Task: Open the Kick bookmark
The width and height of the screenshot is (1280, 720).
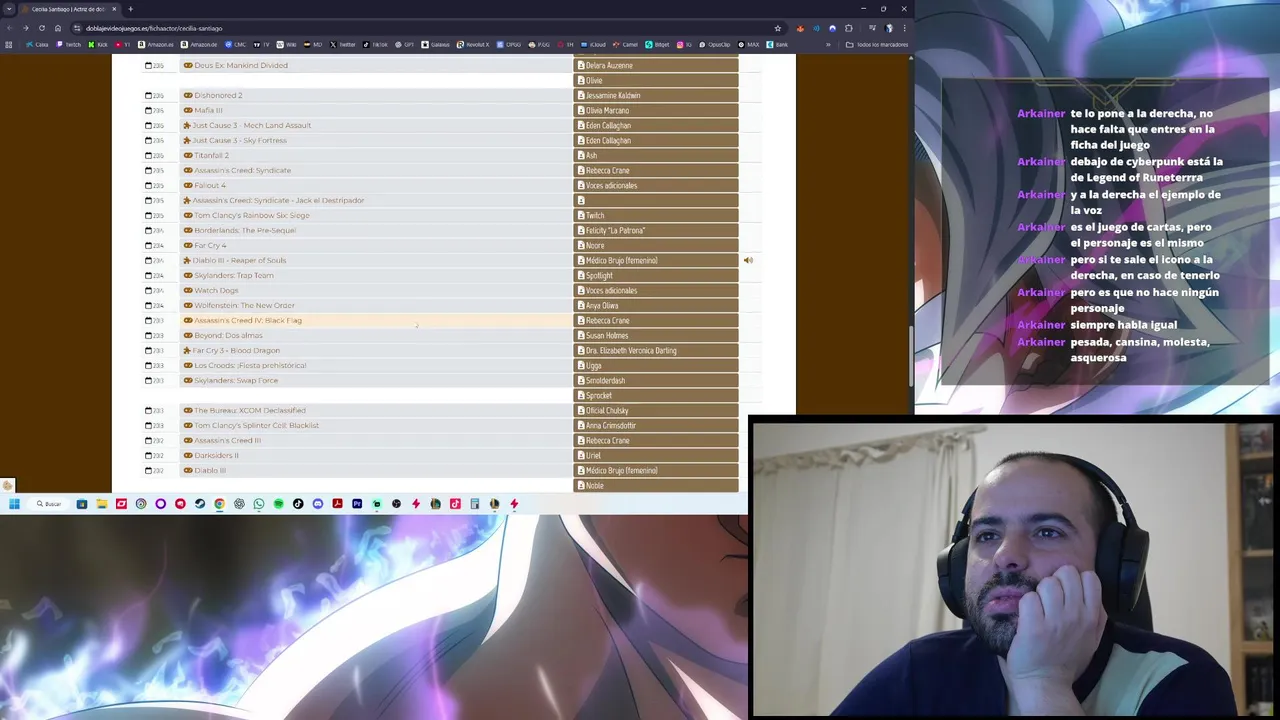Action: [98, 44]
